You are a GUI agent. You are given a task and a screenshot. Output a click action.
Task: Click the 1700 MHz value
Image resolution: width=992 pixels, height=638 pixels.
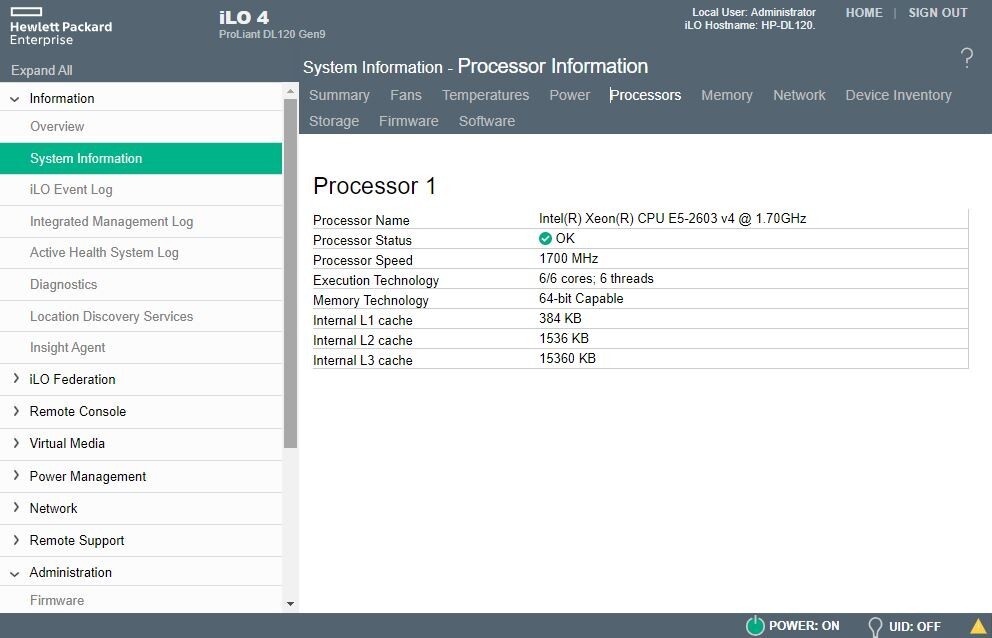[568, 258]
